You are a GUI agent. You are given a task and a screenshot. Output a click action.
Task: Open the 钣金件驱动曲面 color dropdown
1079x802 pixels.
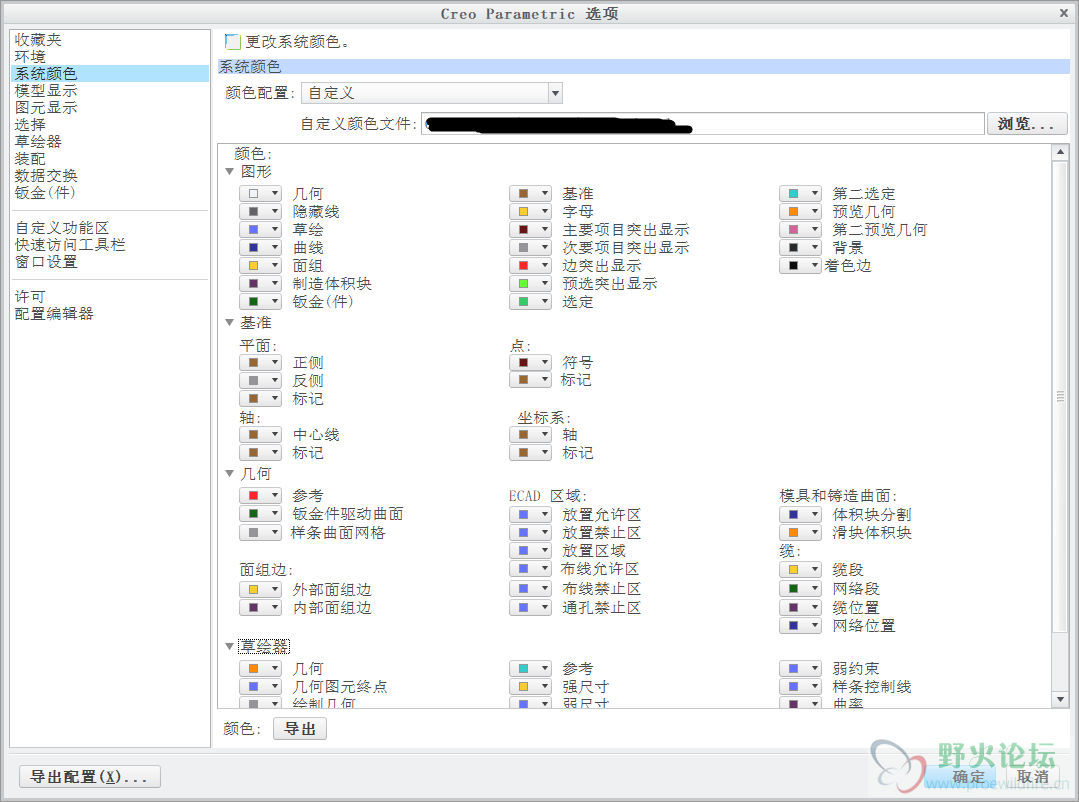(x=261, y=514)
